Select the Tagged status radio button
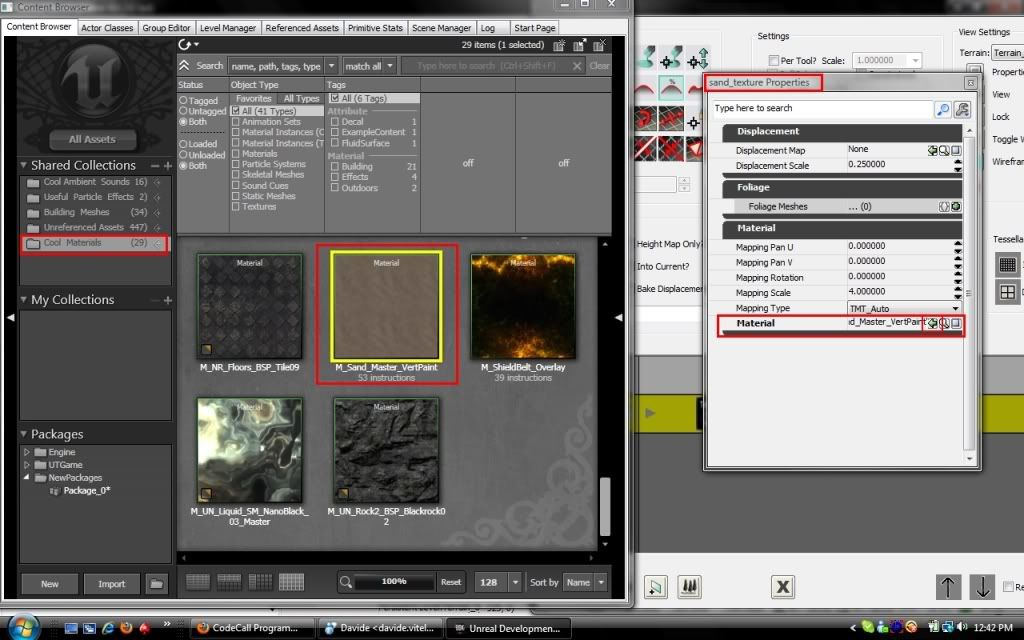 click(183, 101)
